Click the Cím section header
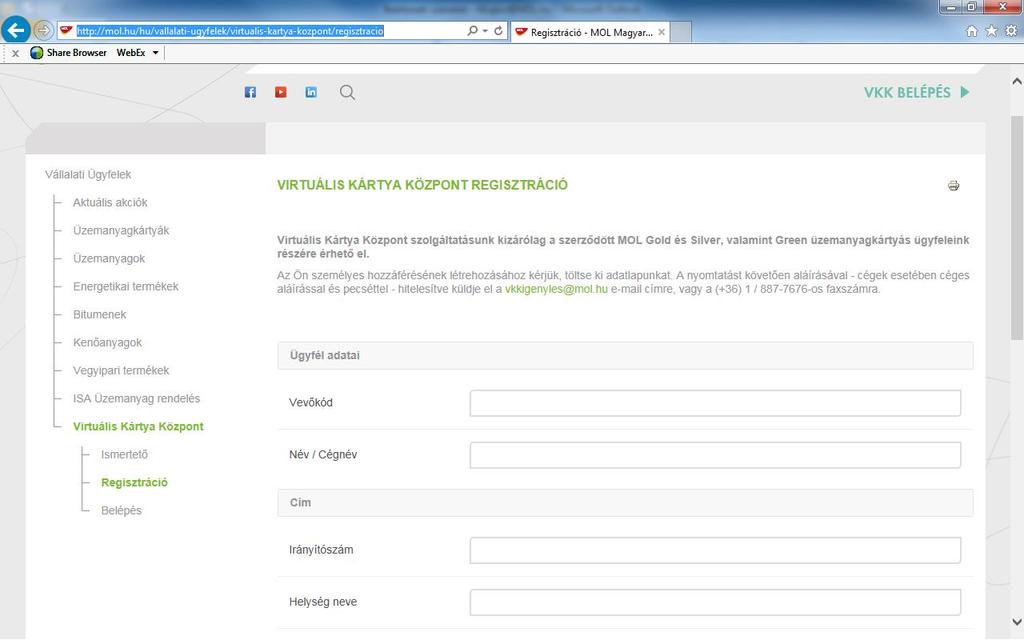The width and height of the screenshot is (1024, 640). coord(625,503)
